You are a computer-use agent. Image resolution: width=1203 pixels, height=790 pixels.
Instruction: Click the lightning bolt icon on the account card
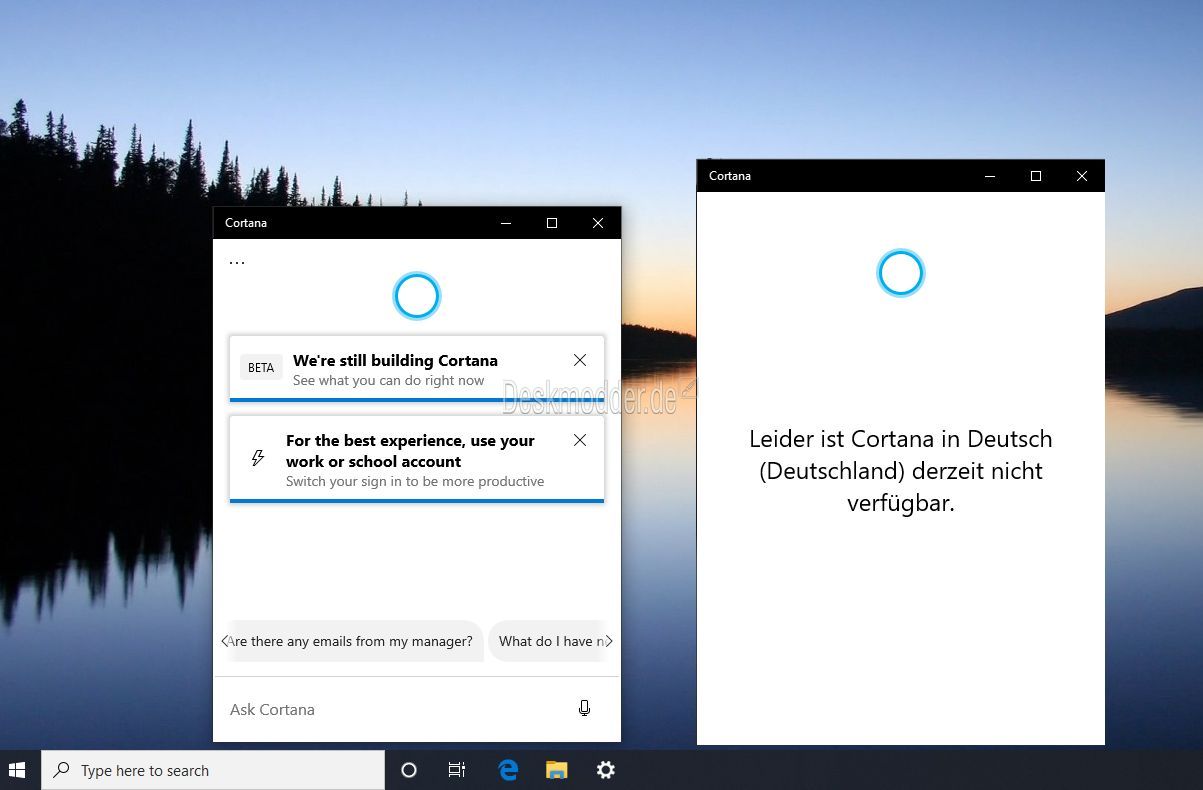(x=257, y=459)
